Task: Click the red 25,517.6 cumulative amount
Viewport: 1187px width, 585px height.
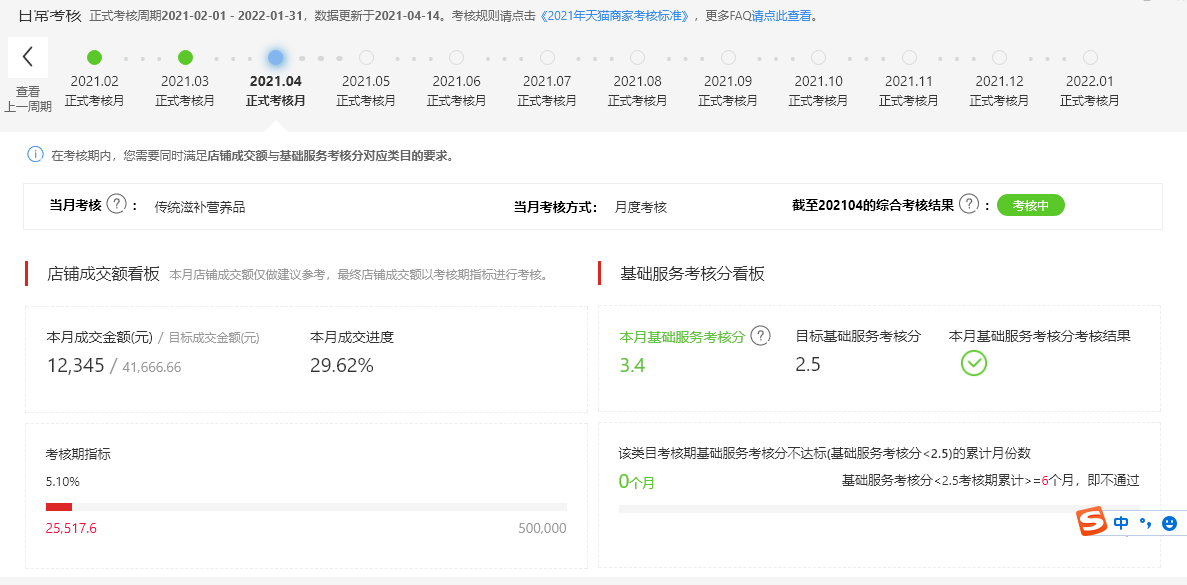Action: pyautogui.click(x=71, y=528)
